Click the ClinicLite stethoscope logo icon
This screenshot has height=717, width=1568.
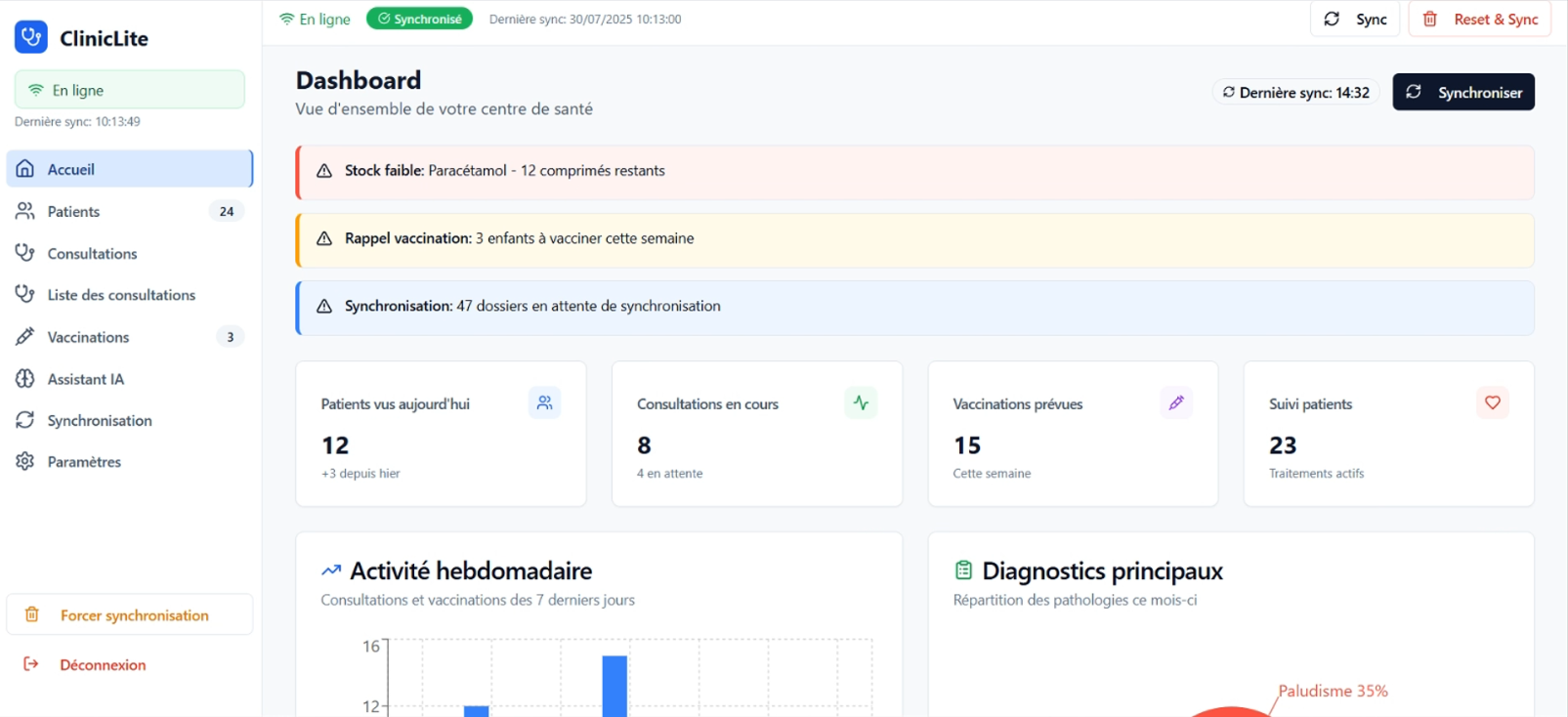(31, 37)
